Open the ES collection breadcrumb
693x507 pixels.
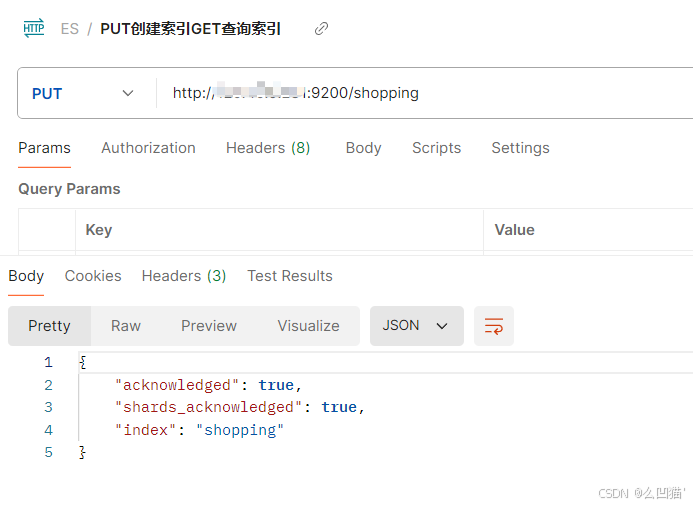(x=69, y=29)
